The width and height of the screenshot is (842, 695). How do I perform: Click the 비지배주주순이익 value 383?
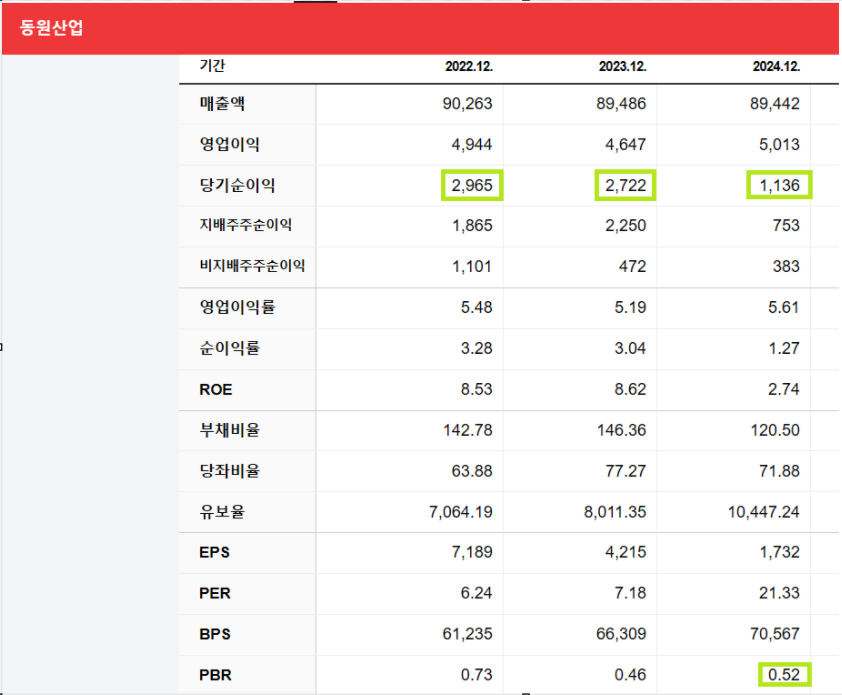(786, 266)
